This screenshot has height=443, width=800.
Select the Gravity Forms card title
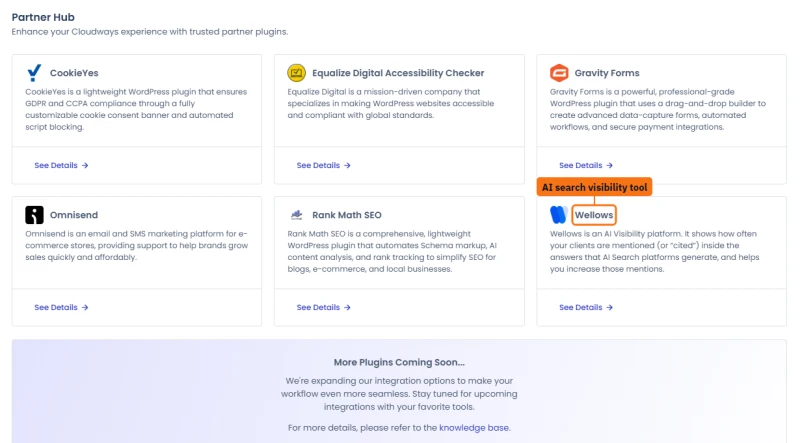pyautogui.click(x=607, y=73)
